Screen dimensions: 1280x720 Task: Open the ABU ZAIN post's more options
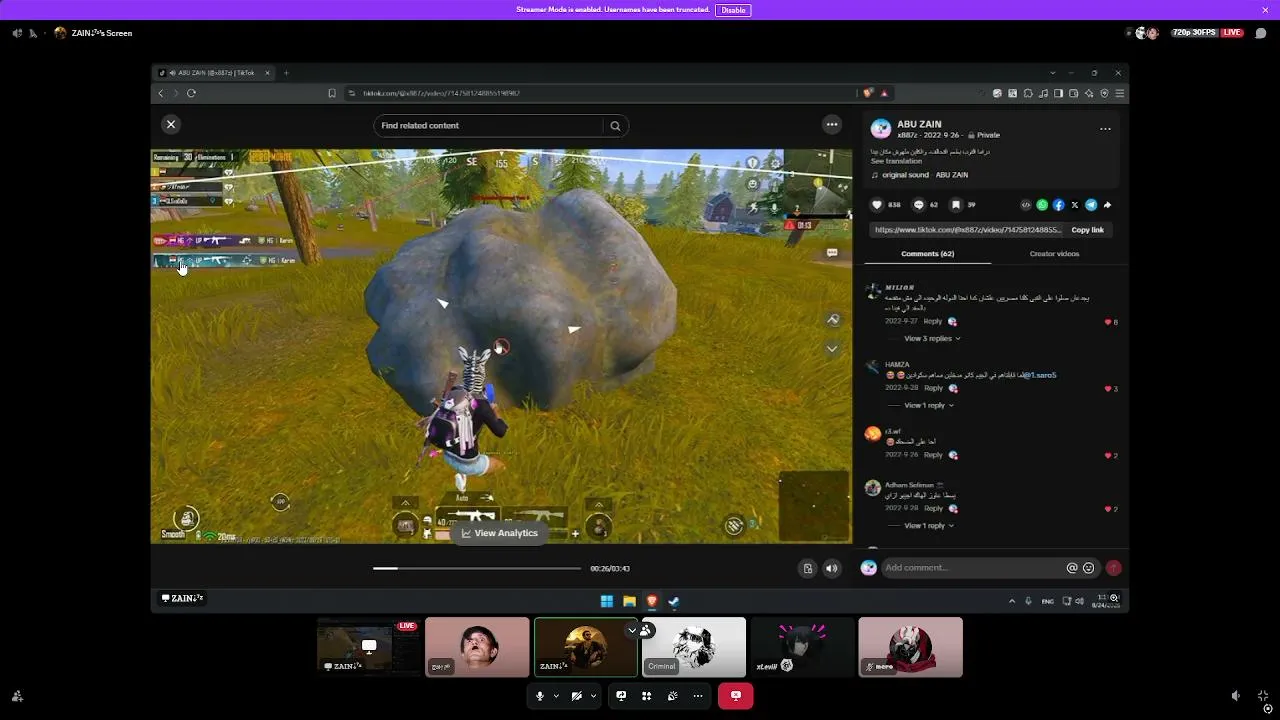click(1105, 128)
